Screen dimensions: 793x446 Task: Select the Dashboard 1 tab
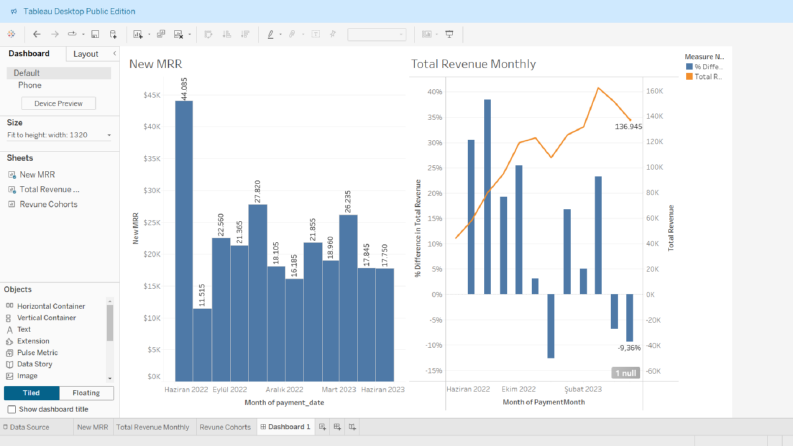[x=286, y=427]
